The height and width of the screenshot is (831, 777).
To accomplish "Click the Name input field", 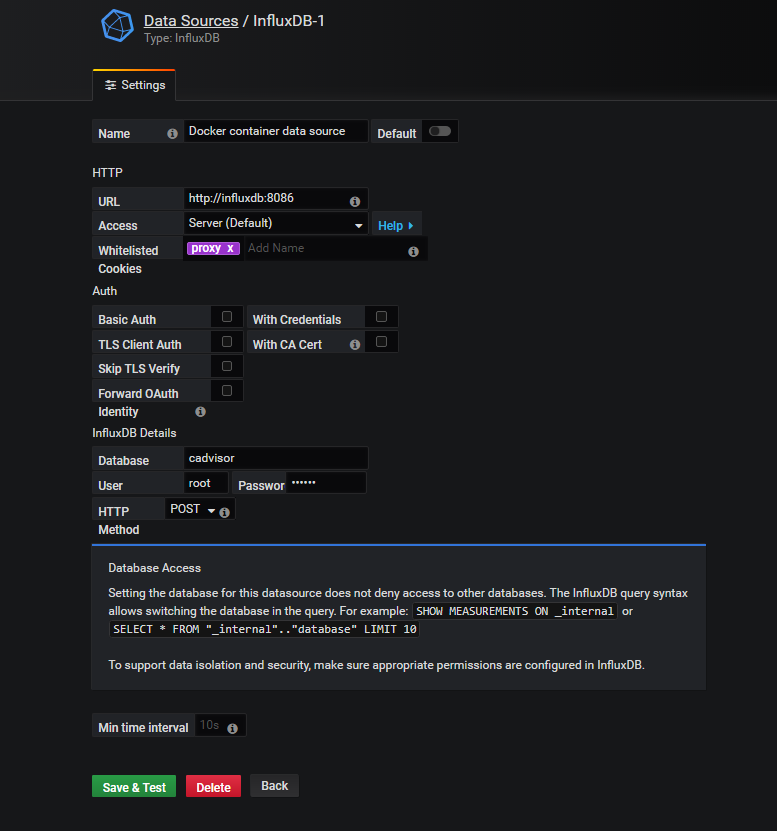I will point(276,131).
